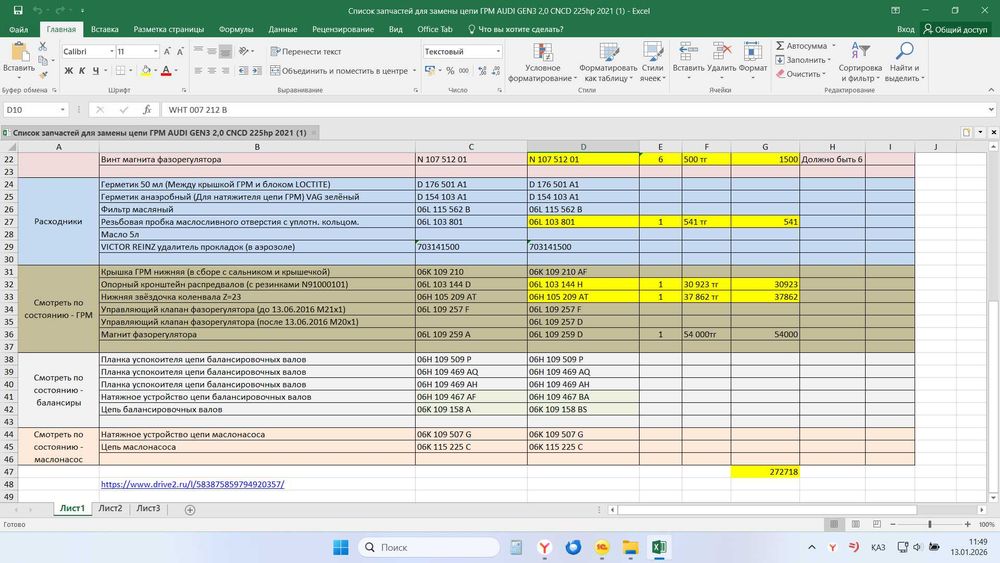Open the Текстовый number format dropdown
Viewport: 1000px width, 563px height.
[498, 52]
